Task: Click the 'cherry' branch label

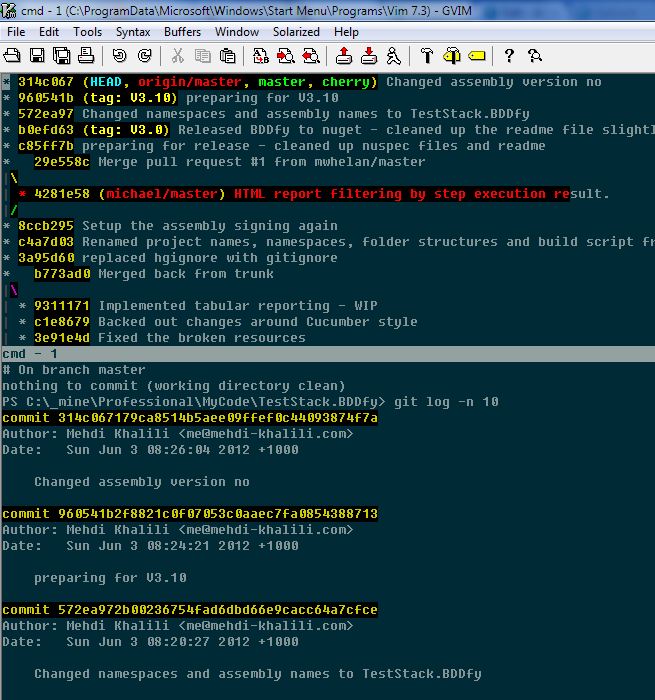Action: [x=346, y=82]
